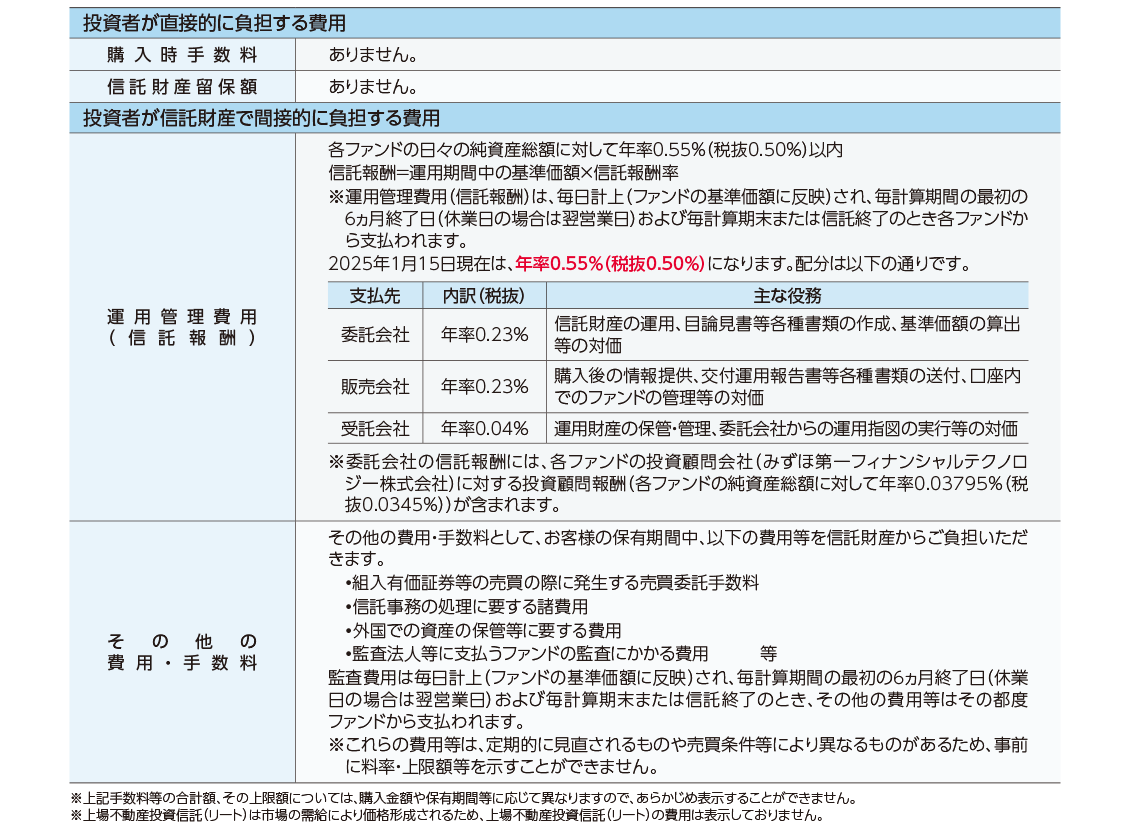Screen dimensions: 1130x836
Task: Click the red 年率0.55%(税抜0.50%) text
Action: click(610, 264)
